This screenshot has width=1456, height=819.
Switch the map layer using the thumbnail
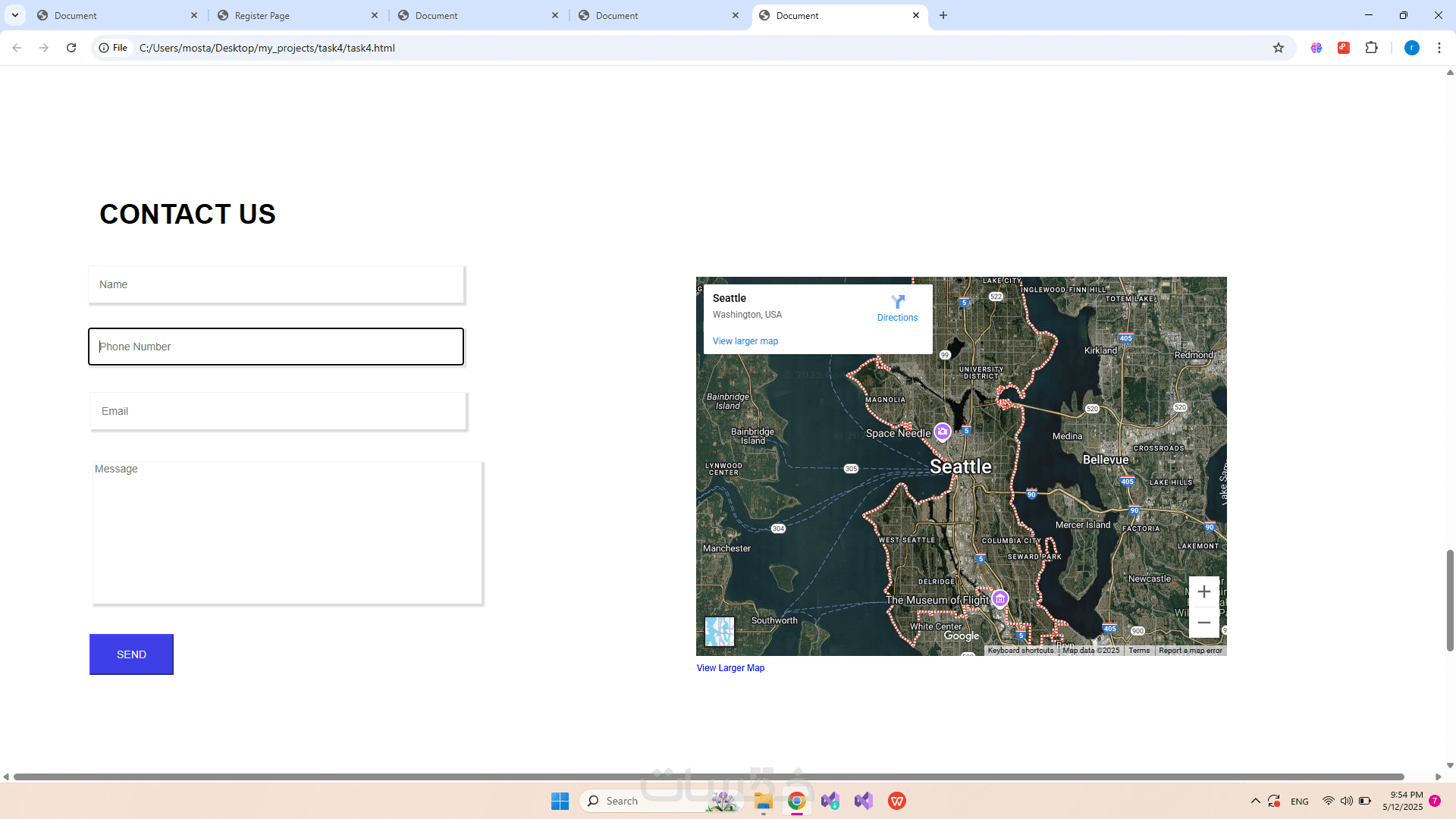[719, 631]
